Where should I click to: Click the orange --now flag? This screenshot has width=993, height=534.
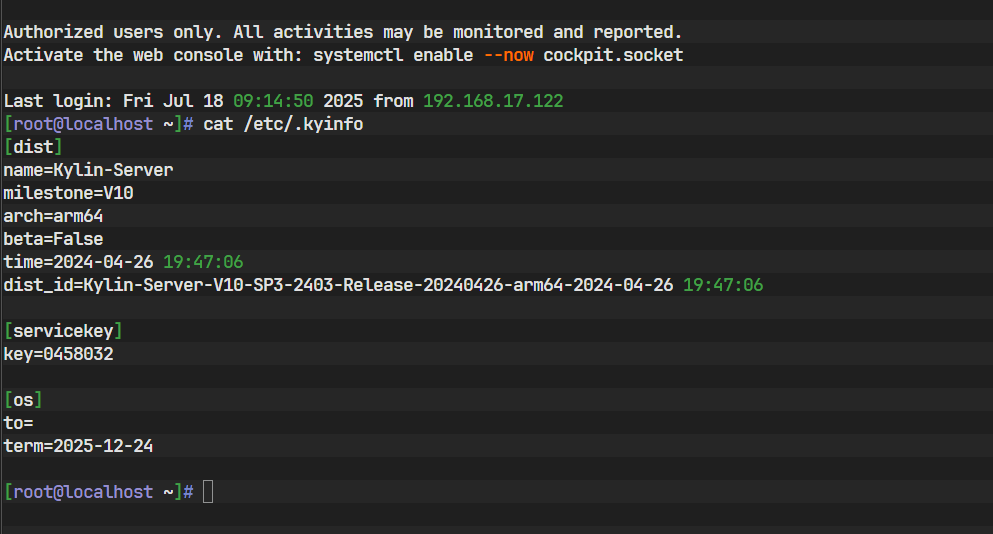click(x=508, y=55)
